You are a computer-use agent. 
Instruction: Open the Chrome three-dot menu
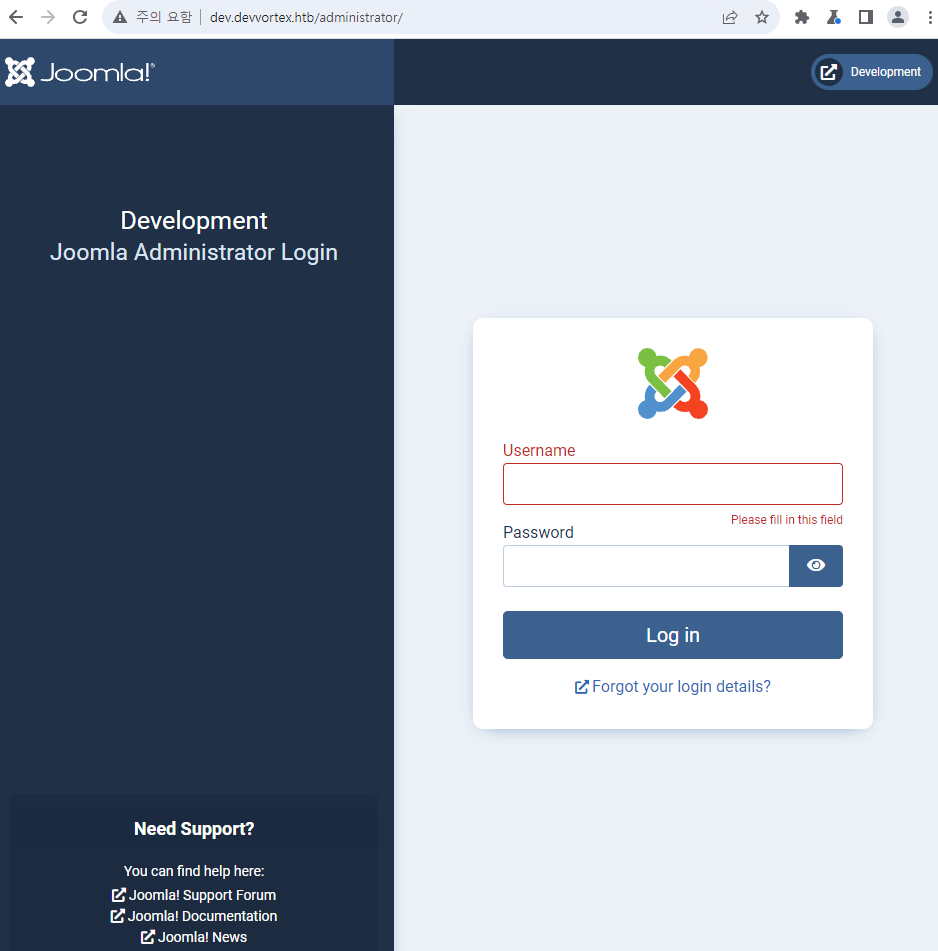930,18
